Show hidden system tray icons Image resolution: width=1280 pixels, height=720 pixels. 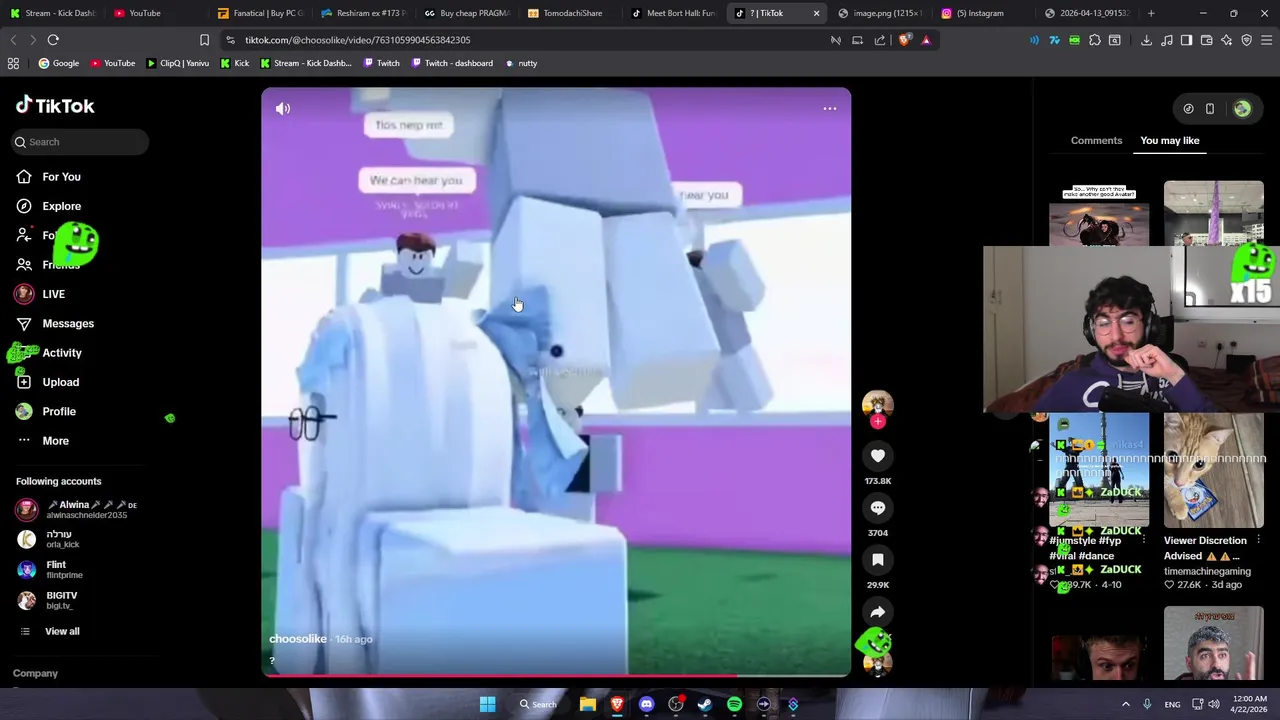(x=1125, y=704)
